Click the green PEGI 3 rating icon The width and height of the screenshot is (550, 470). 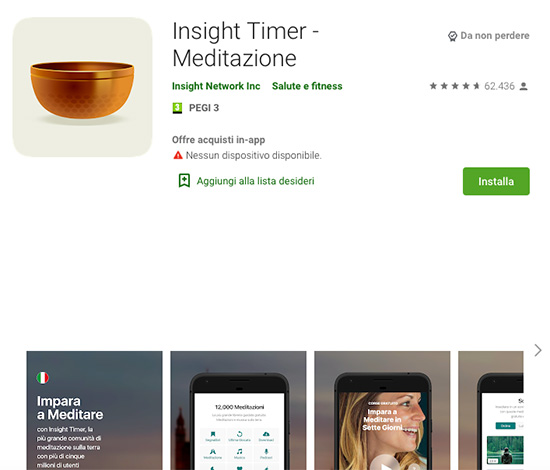(177, 108)
